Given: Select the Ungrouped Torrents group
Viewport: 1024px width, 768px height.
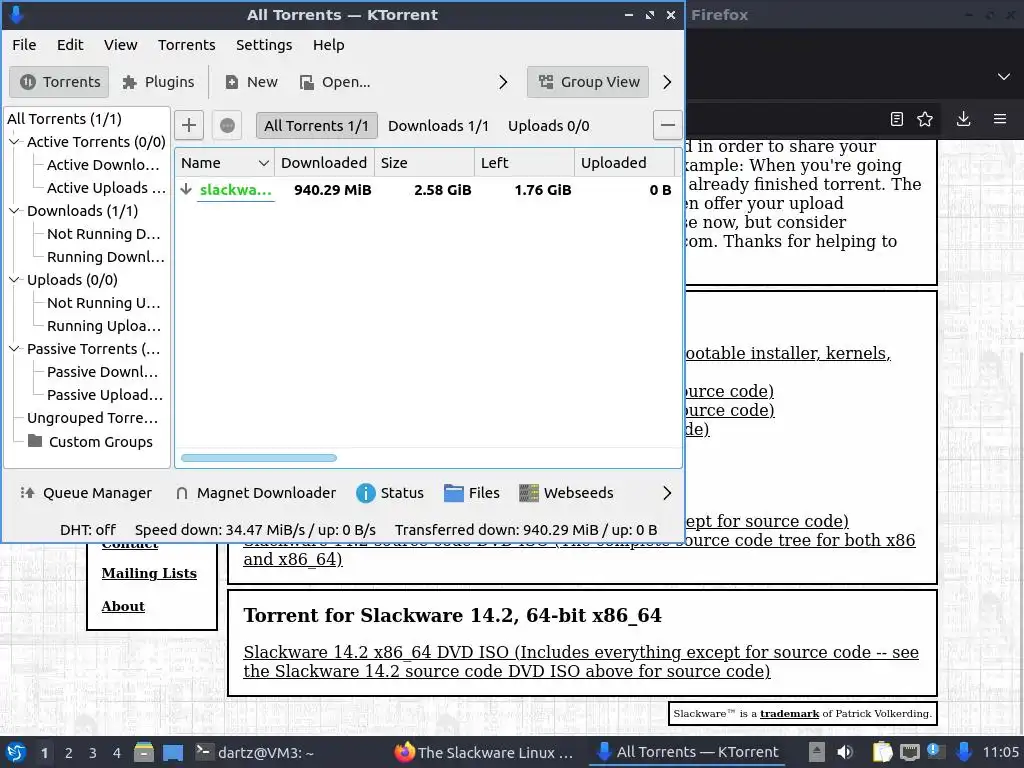Looking at the screenshot, I should click(x=92, y=417).
